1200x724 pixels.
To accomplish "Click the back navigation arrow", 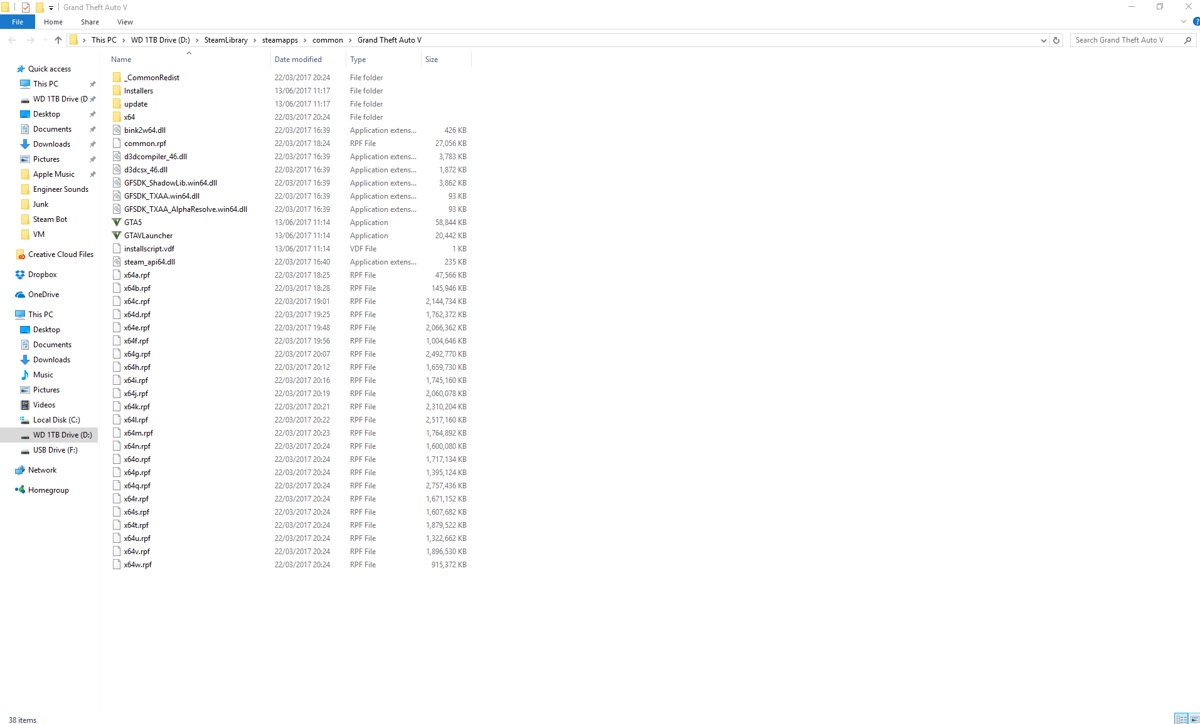I will coord(10,40).
